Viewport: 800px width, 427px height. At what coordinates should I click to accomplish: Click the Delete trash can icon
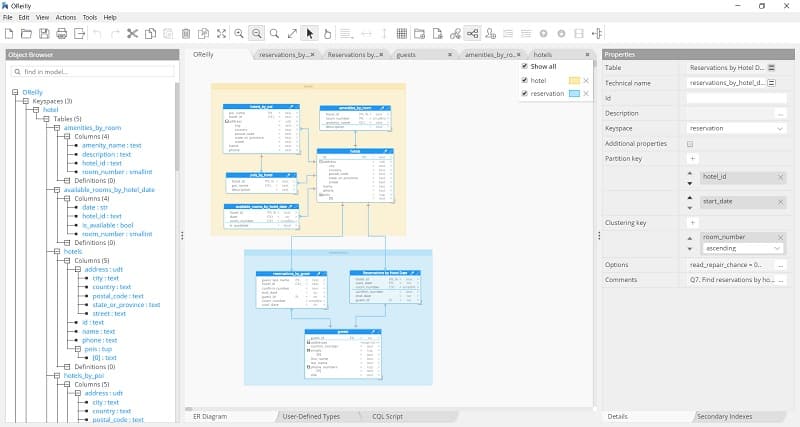[186, 34]
